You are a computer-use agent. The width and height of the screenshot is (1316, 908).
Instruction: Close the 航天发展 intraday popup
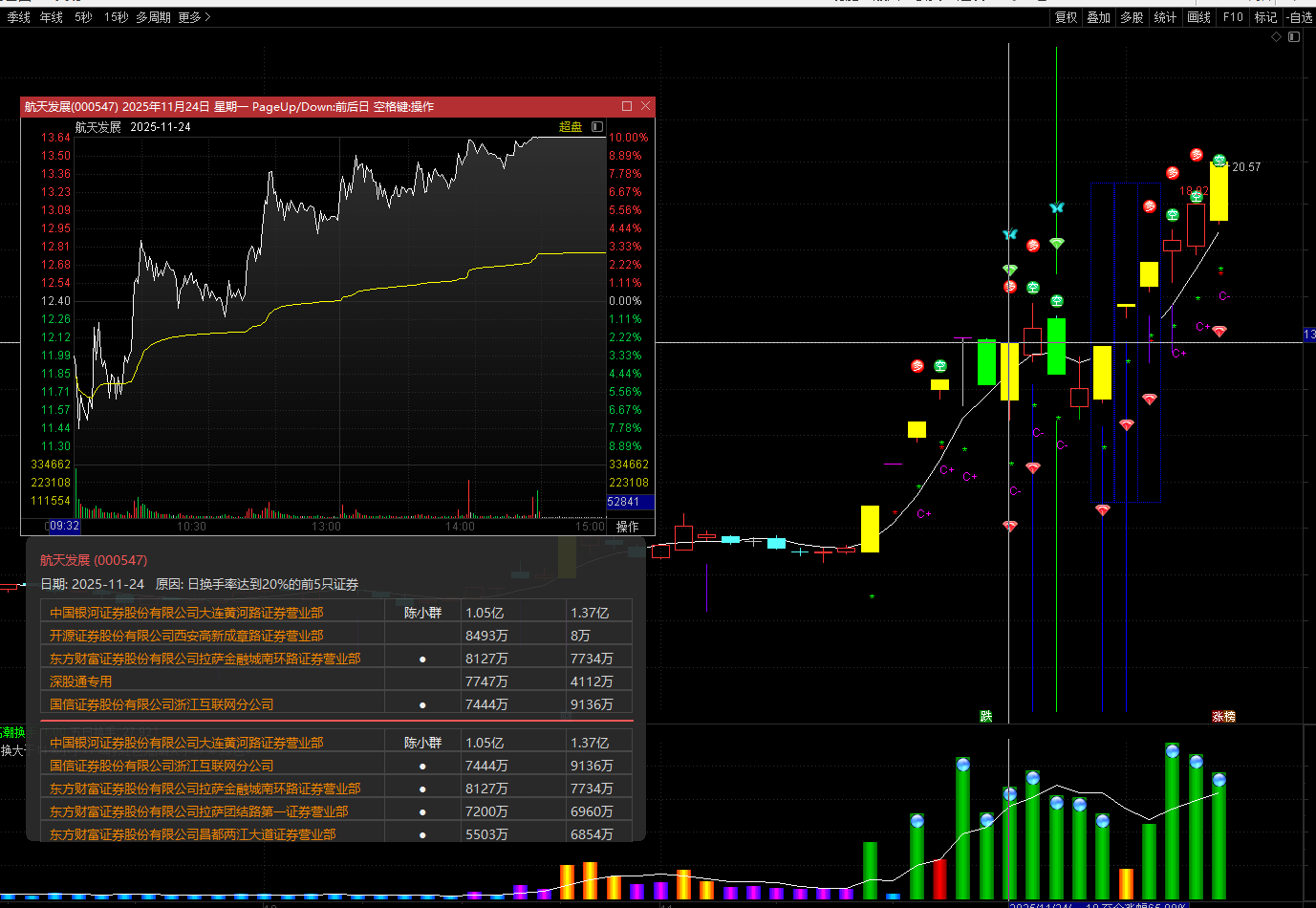coord(646,106)
